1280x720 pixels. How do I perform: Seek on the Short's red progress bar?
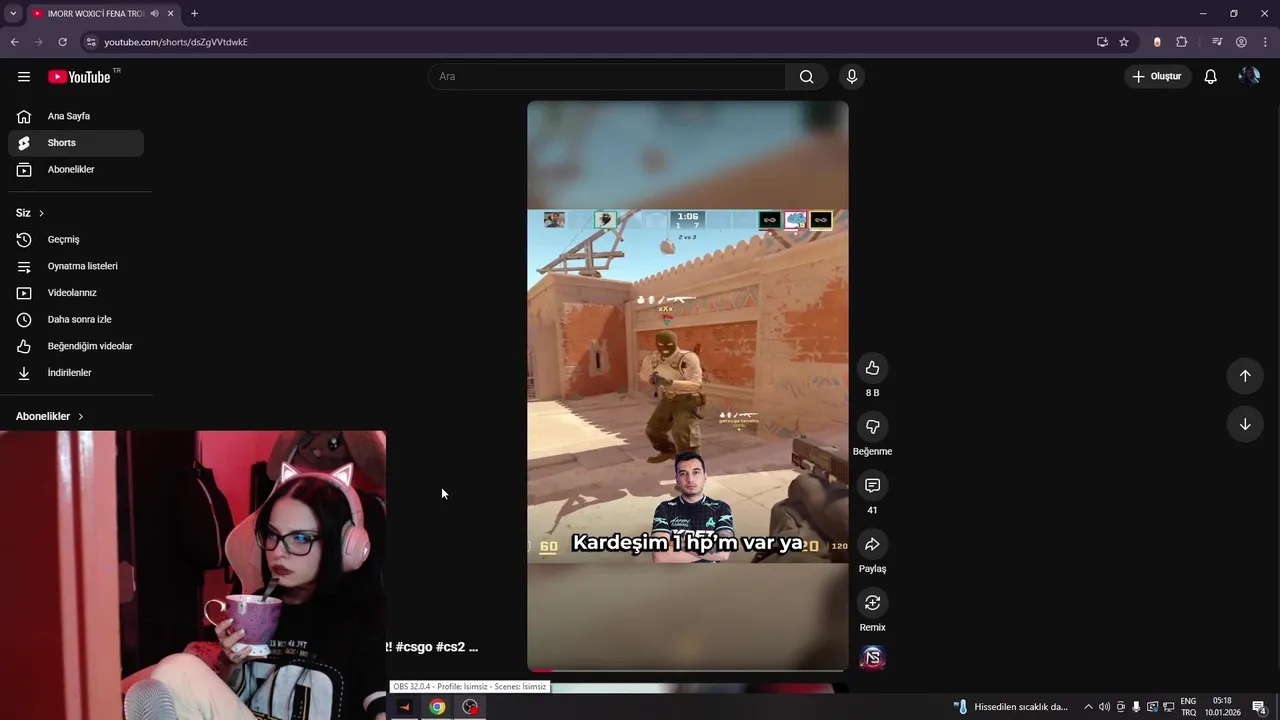(x=688, y=670)
